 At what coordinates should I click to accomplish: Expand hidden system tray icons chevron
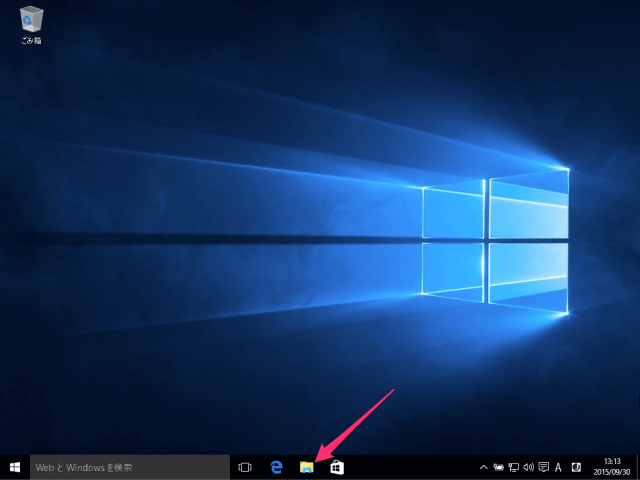tap(483, 467)
